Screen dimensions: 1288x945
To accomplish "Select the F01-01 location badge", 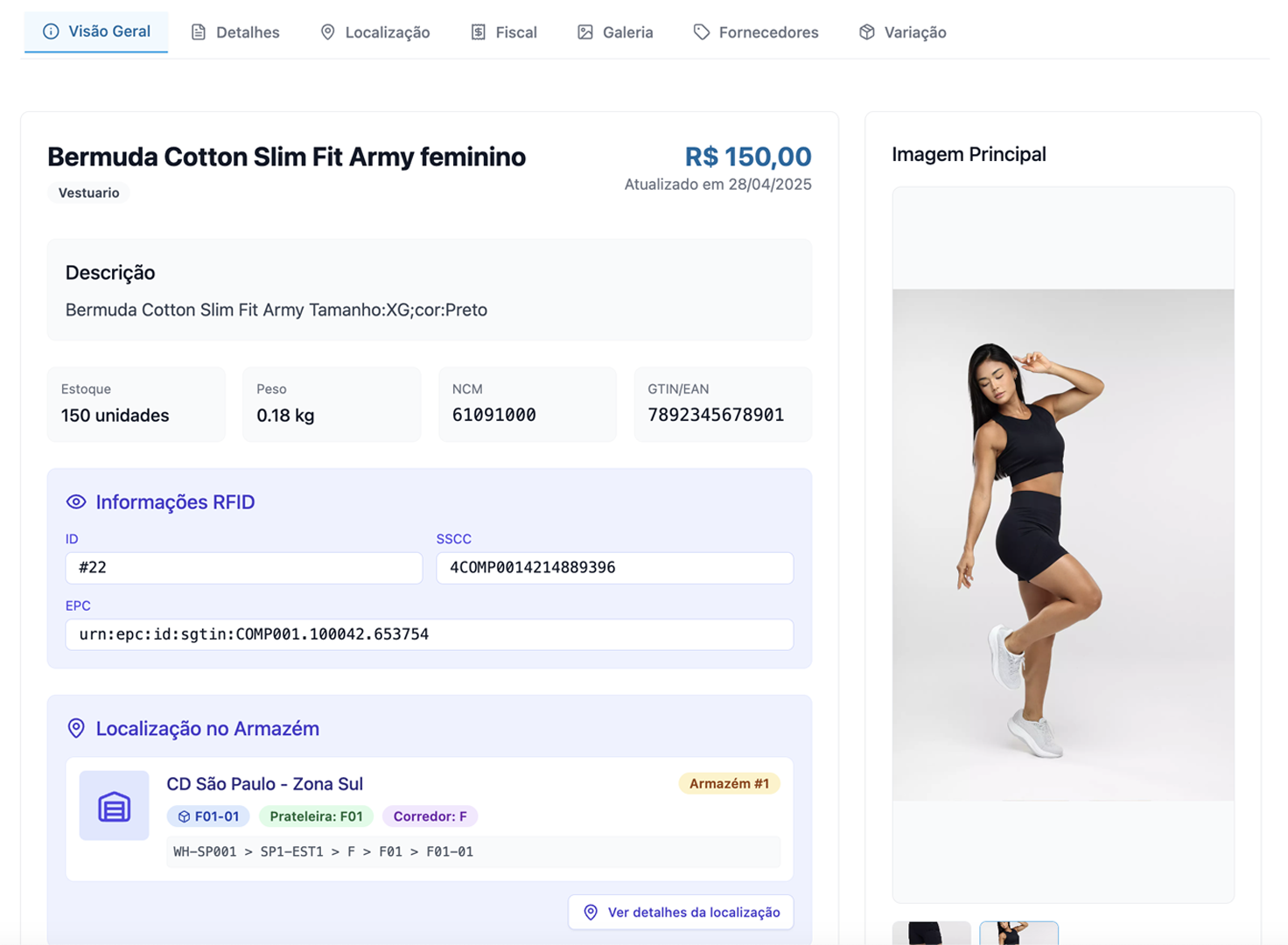I will tap(208, 816).
